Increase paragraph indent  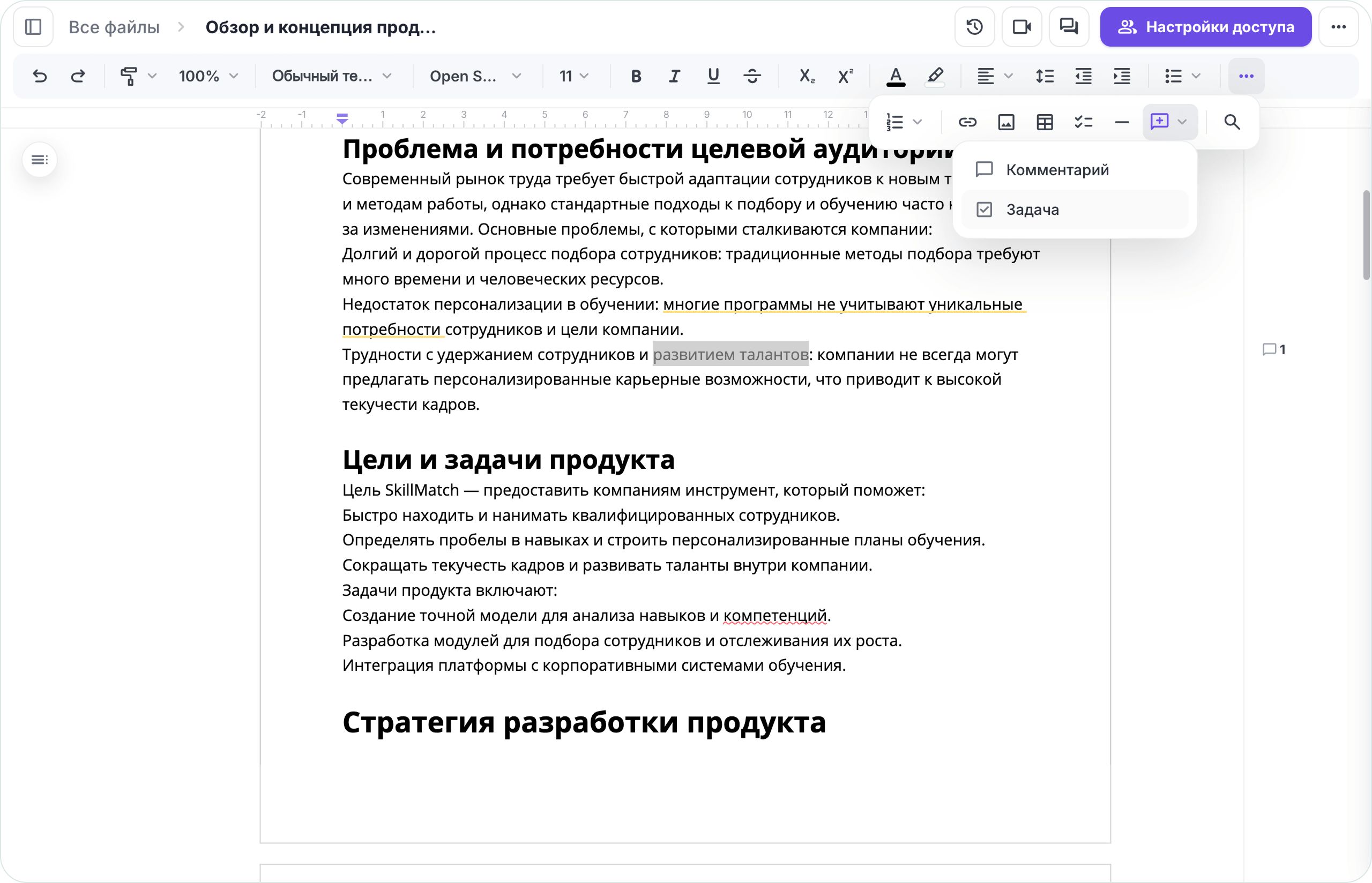coord(1122,76)
